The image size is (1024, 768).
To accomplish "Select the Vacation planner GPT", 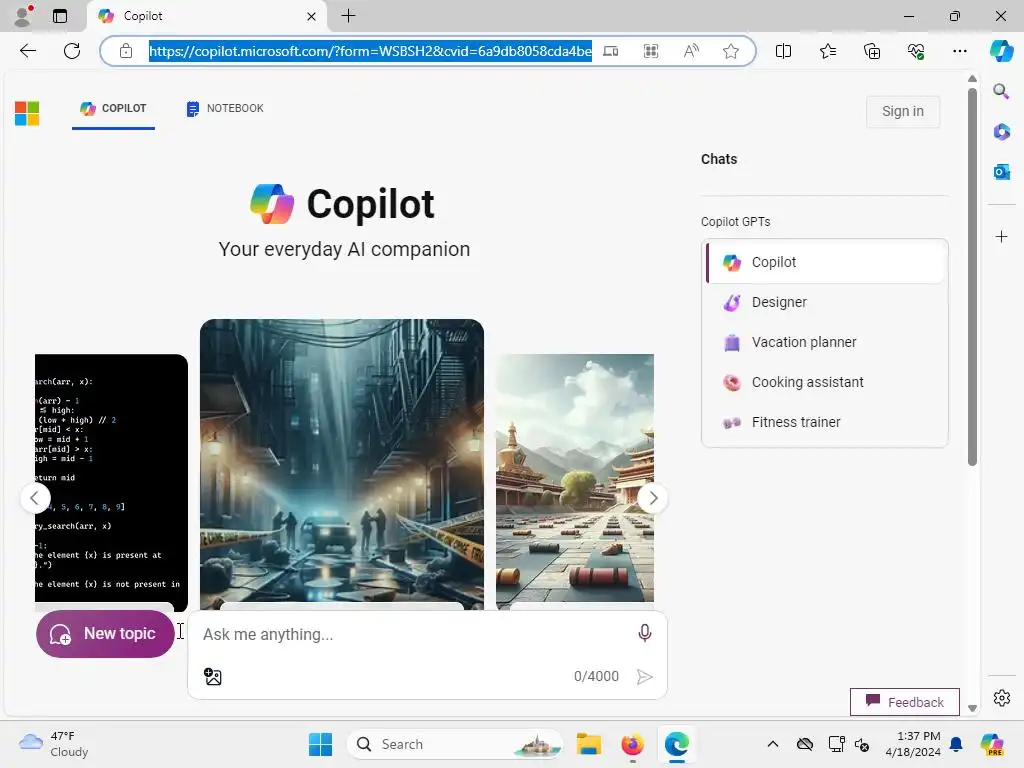I will [826, 342].
